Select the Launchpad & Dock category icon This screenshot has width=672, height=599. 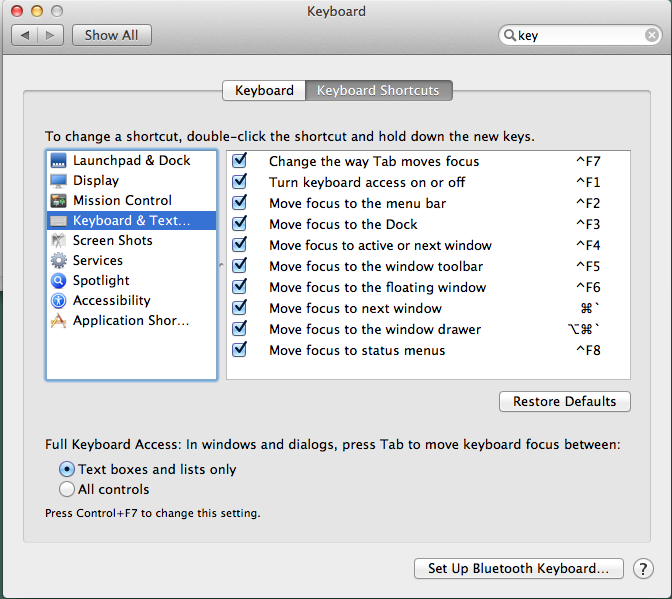(58, 161)
